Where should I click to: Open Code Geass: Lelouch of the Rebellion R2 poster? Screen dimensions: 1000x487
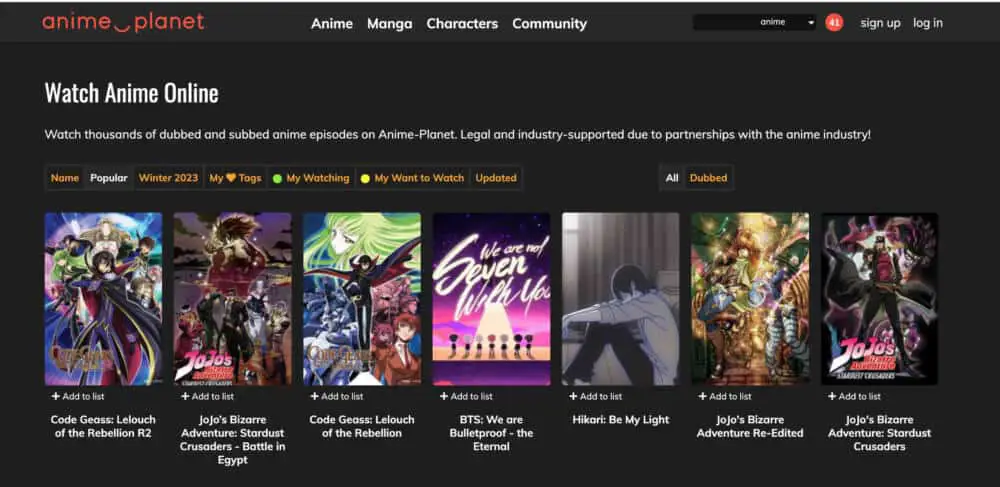tap(103, 299)
